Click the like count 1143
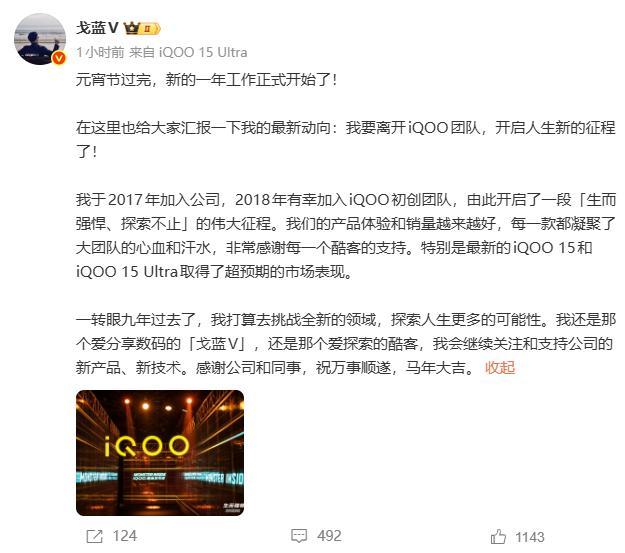 click(x=530, y=537)
